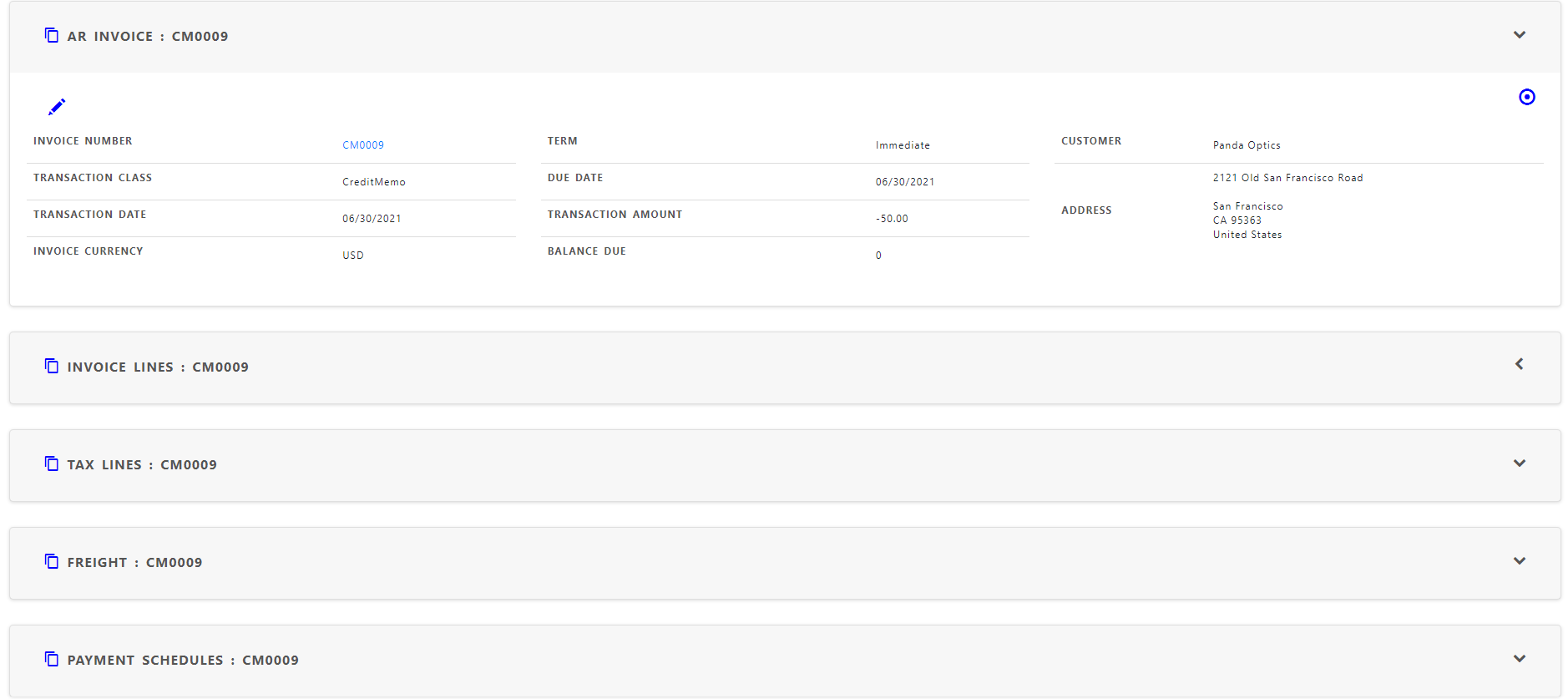Click the FREIGHT : CM0009 title
1568x699 pixels.
(x=134, y=562)
